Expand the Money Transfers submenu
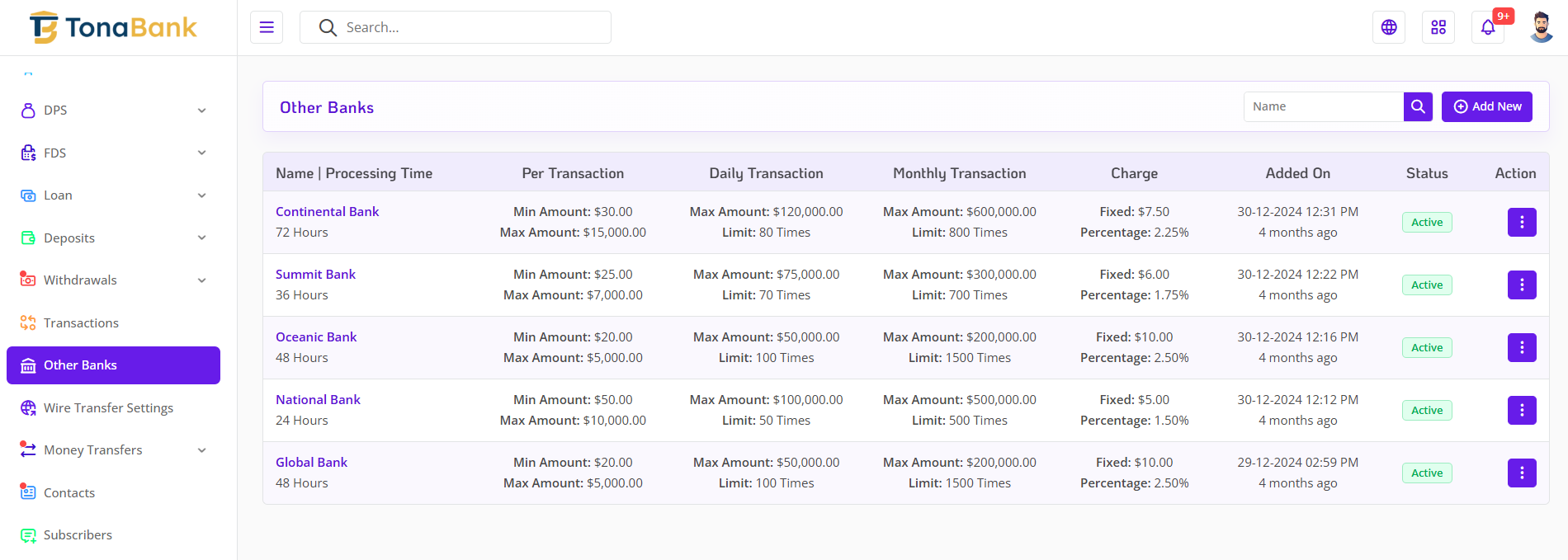The image size is (1568, 560). tap(113, 450)
